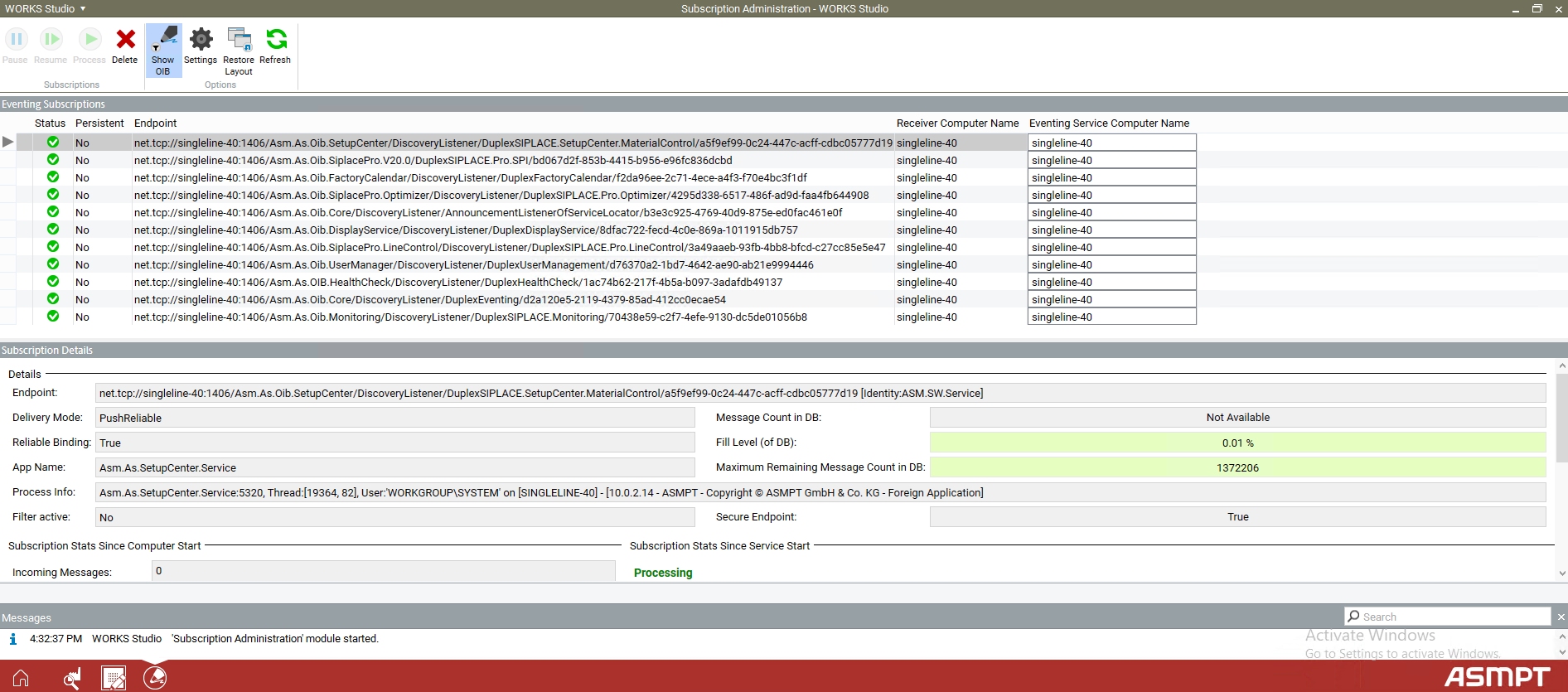This screenshot has width=1568, height=692.
Task: Go to the Home icon in the bottom bar
Action: tap(21, 678)
